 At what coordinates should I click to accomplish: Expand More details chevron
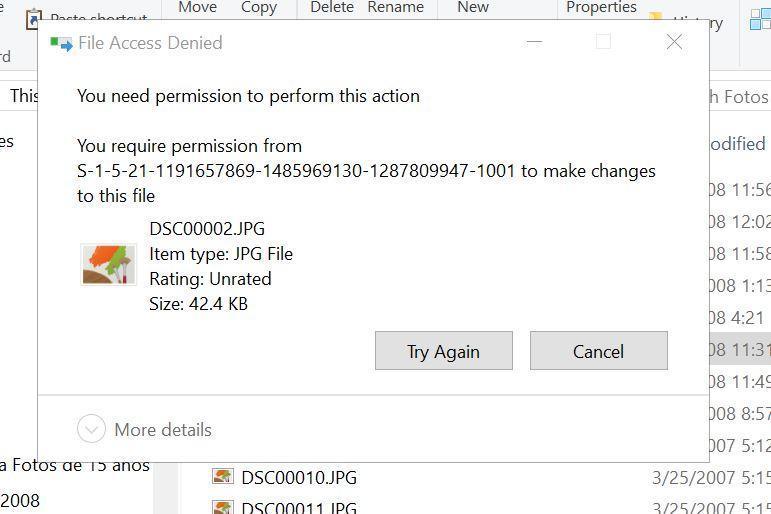[91, 429]
